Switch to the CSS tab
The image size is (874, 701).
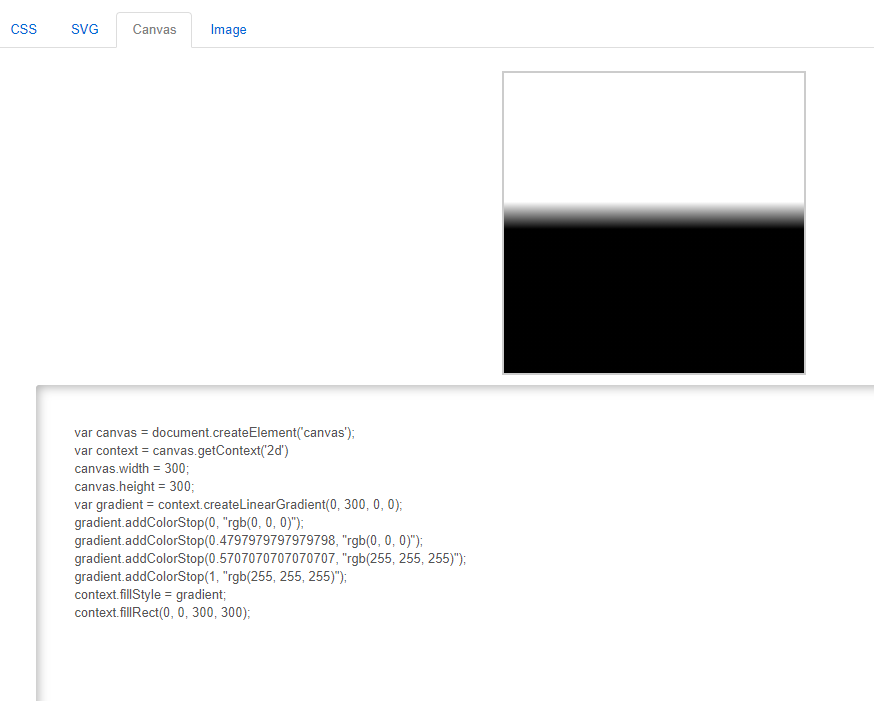[x=23, y=30]
